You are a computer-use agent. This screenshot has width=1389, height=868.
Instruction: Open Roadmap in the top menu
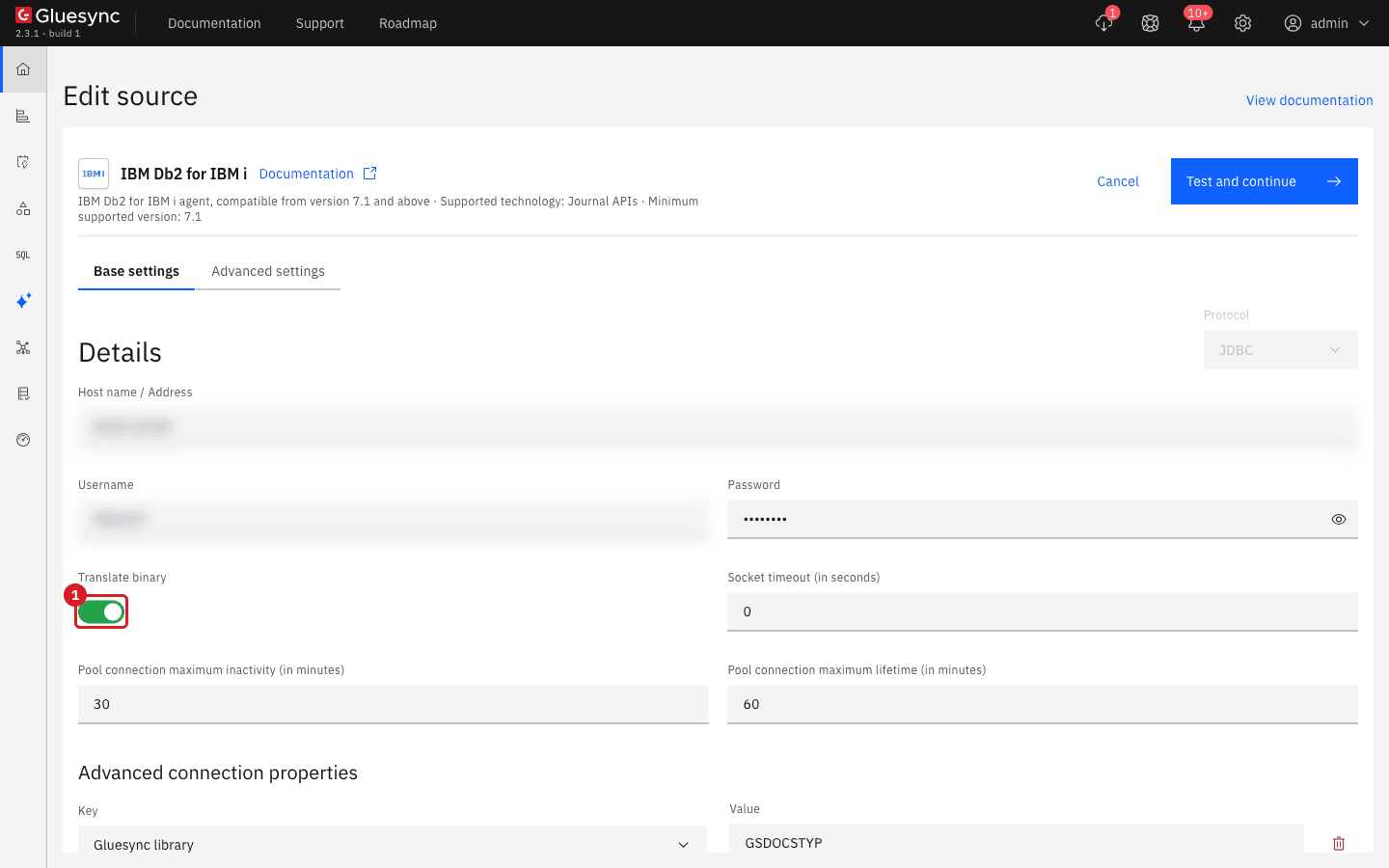(408, 23)
